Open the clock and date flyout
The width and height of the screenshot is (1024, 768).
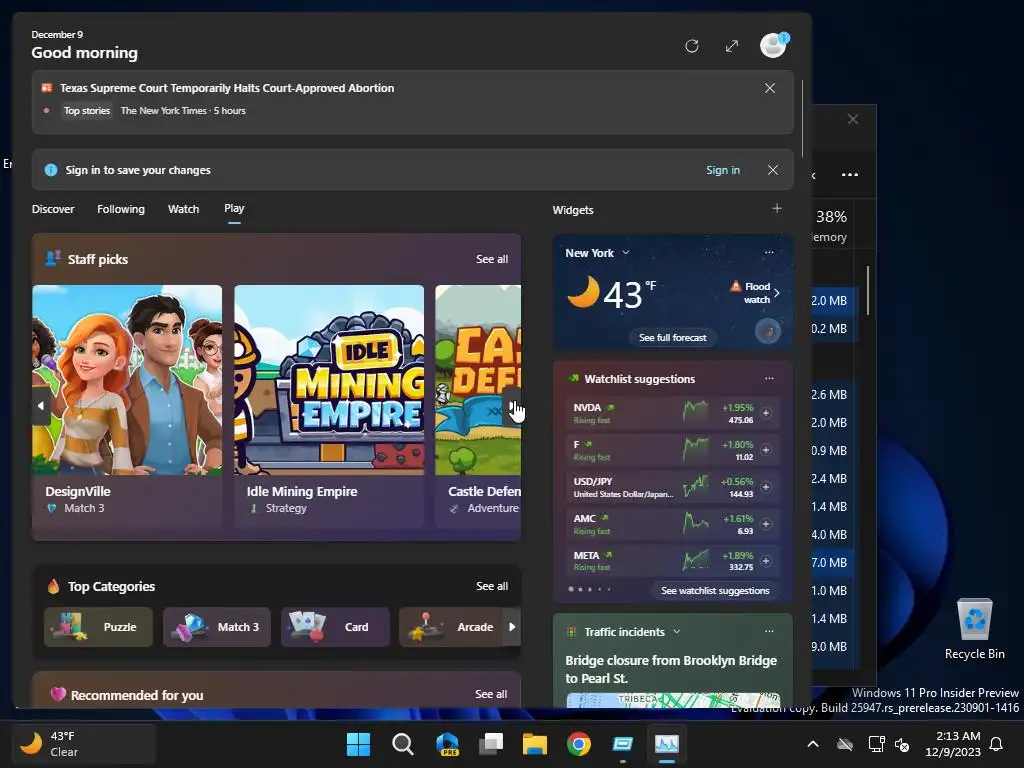tap(952, 744)
